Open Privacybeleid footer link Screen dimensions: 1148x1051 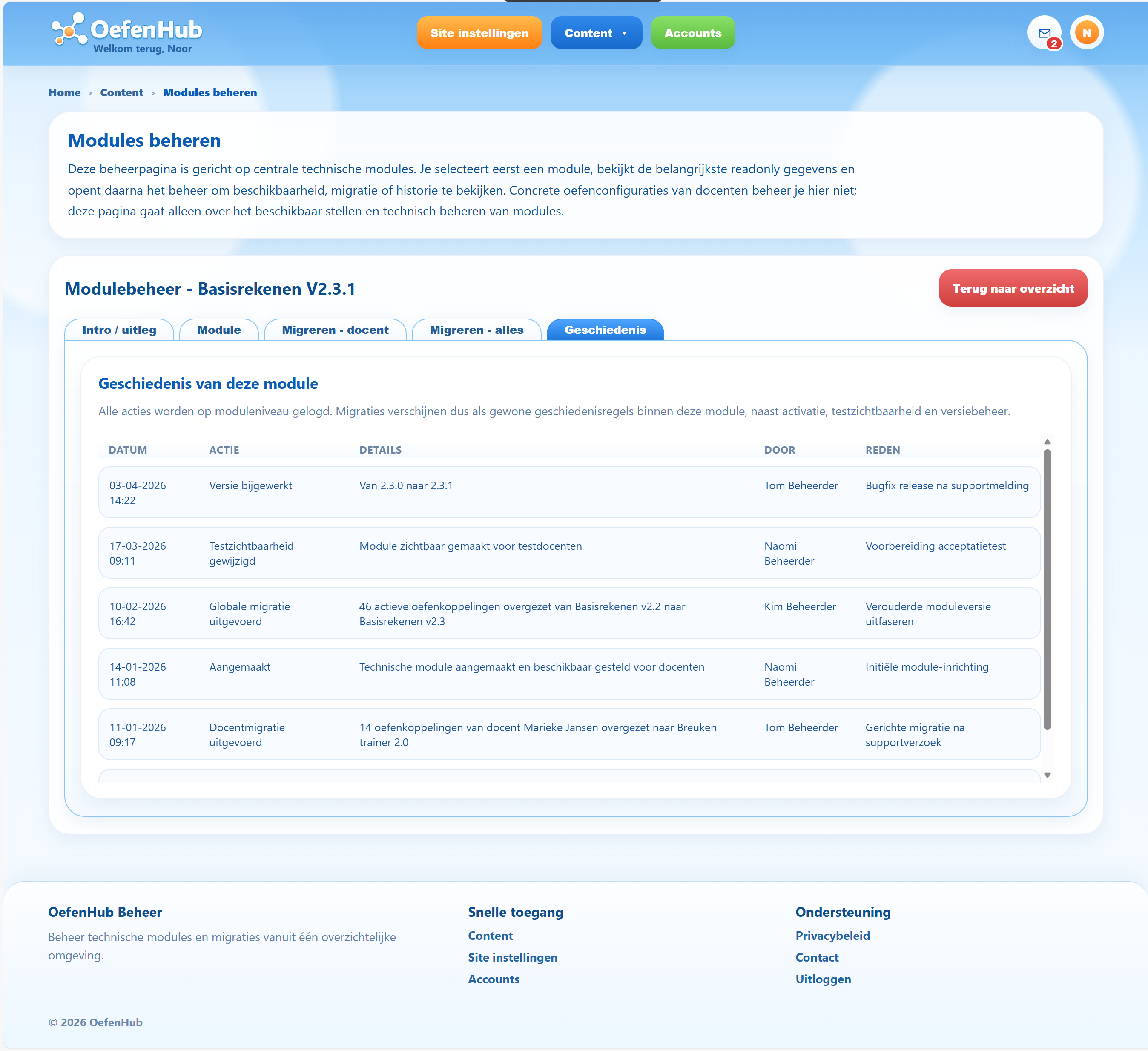(x=832, y=936)
